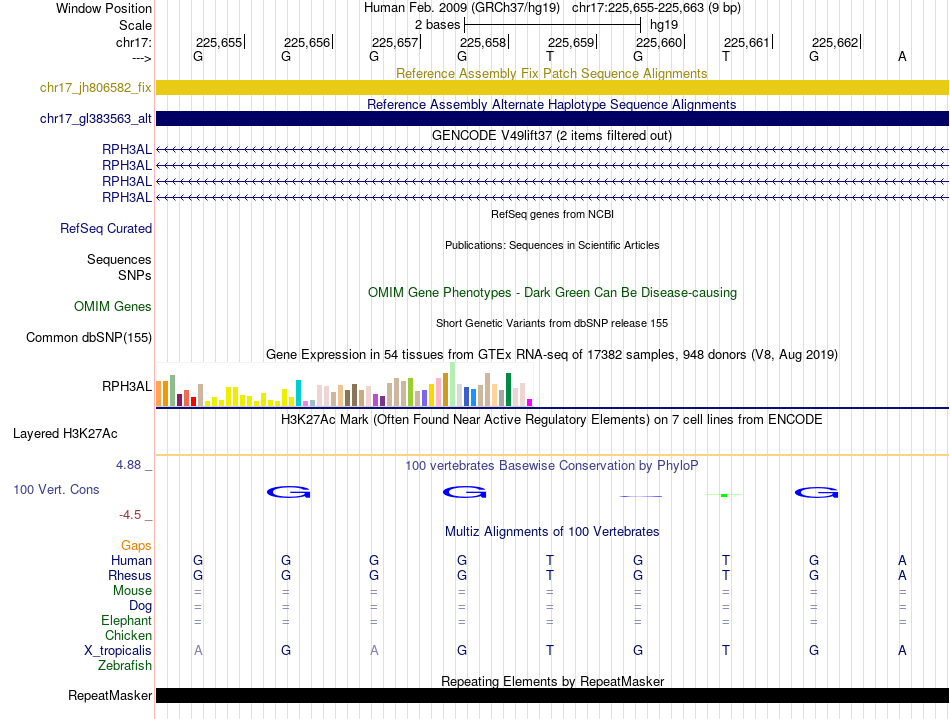This screenshot has height=719, width=950.
Task: Open the GENCODE V49lift37 track title
Action: coord(551,135)
